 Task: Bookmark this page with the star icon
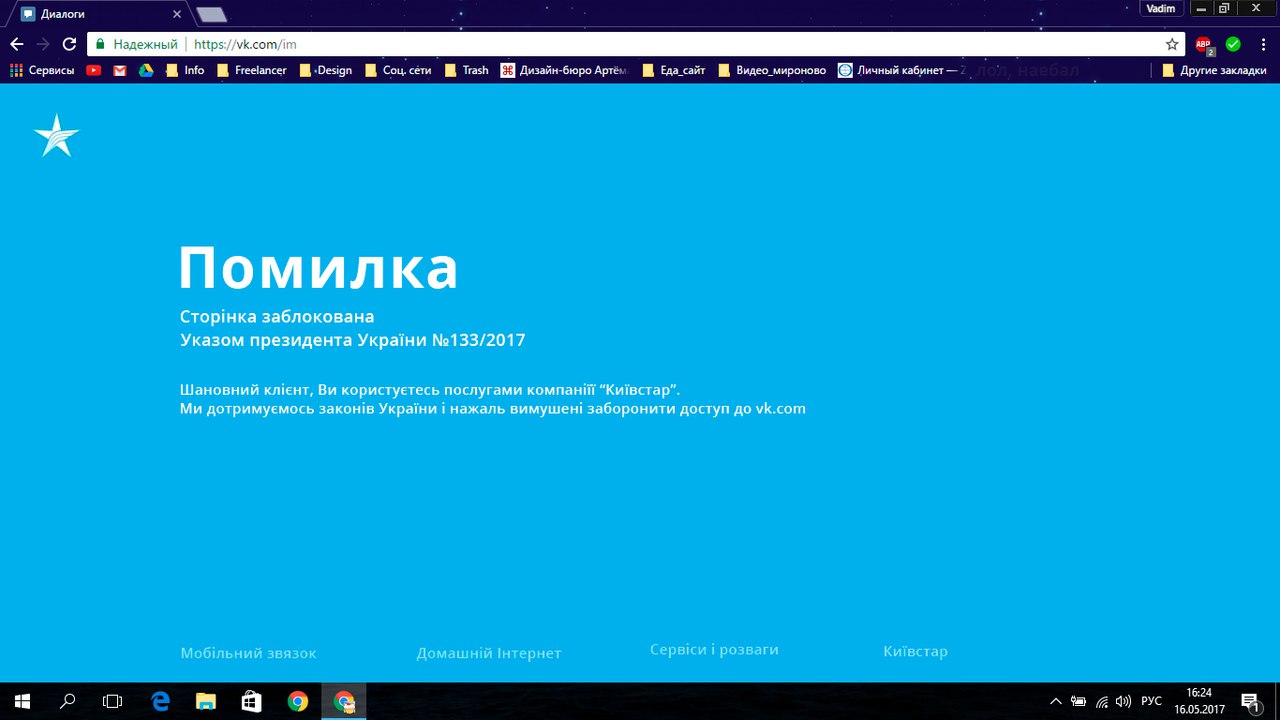pos(1172,44)
